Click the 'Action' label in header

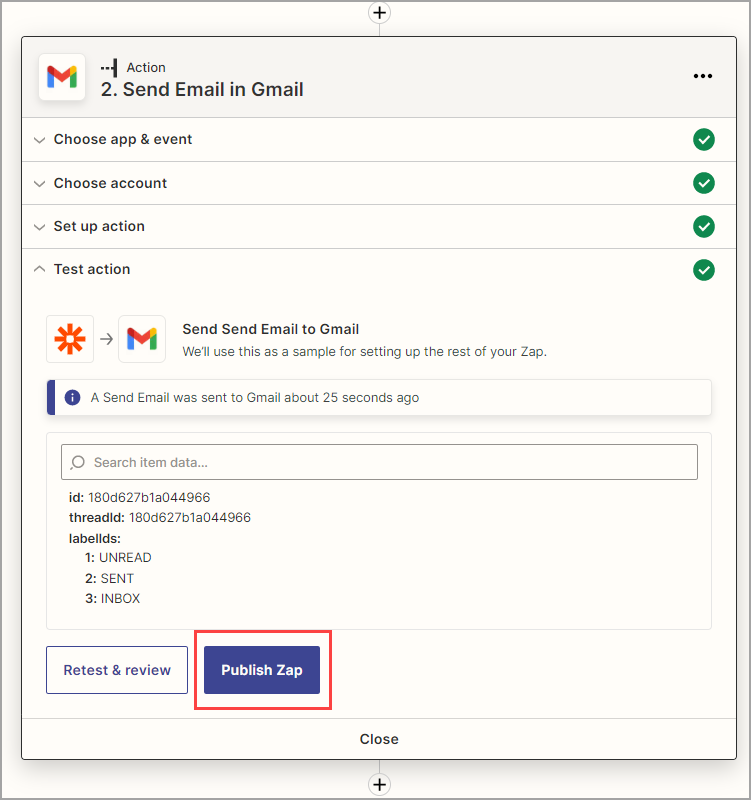146,67
